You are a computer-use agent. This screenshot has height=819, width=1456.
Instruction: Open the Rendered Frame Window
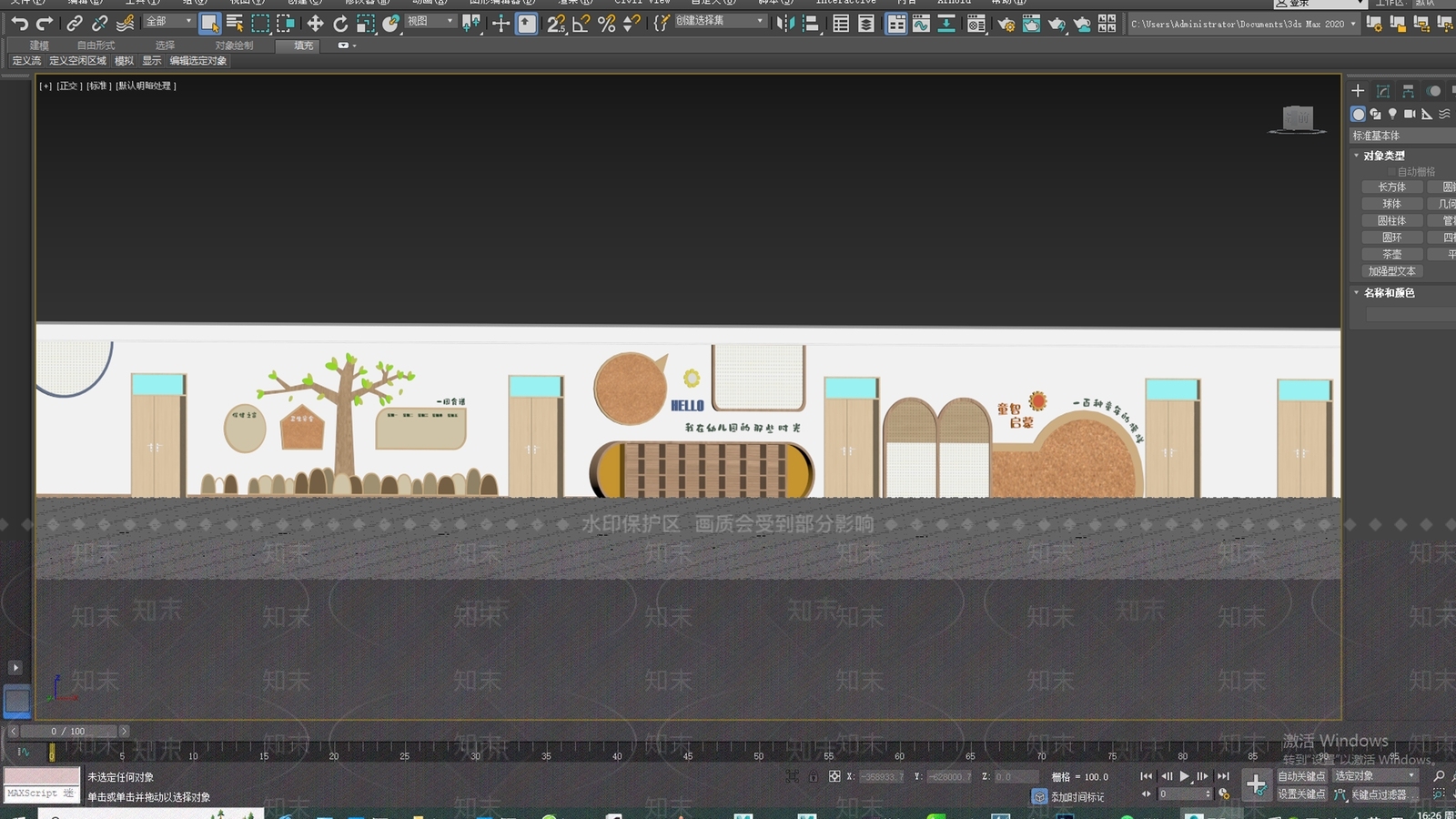click(1031, 24)
